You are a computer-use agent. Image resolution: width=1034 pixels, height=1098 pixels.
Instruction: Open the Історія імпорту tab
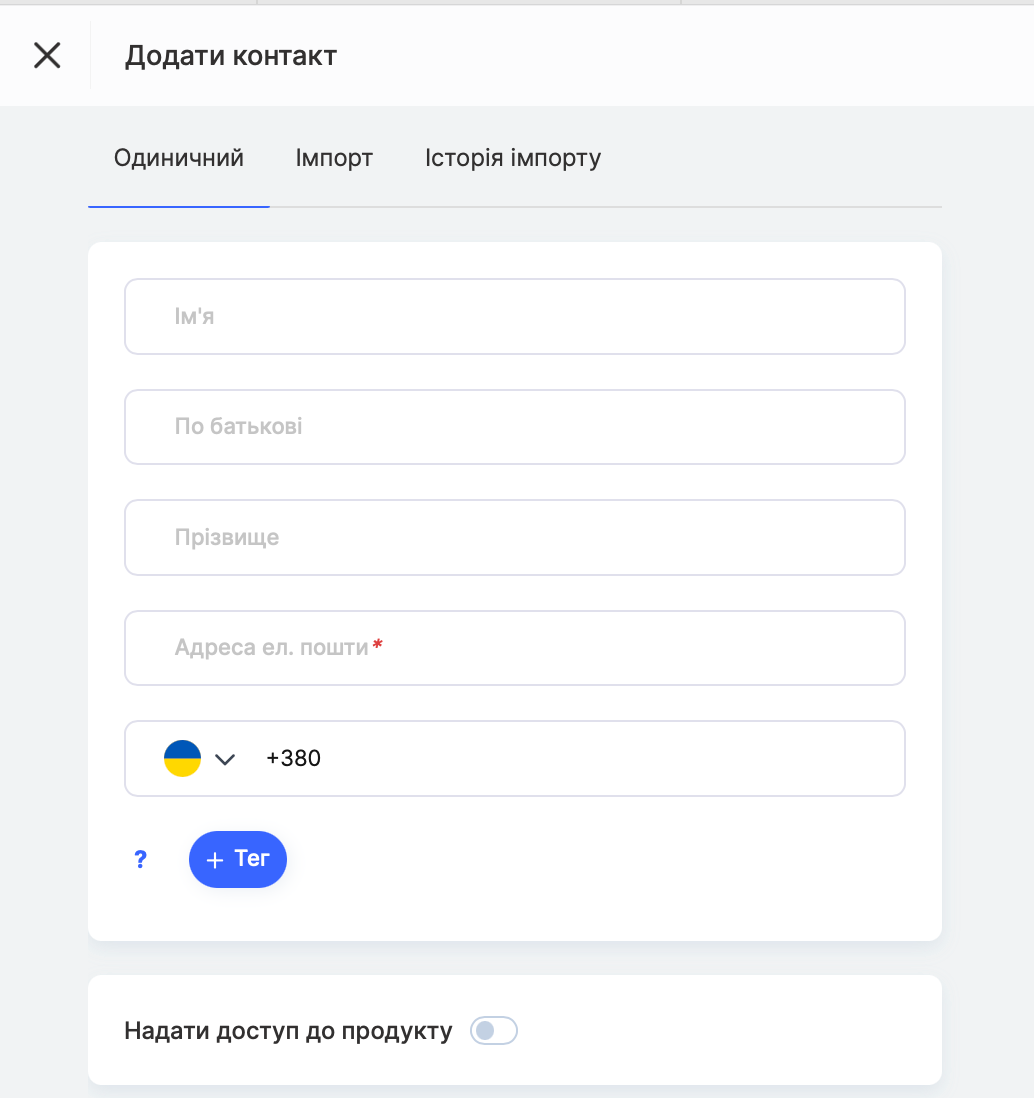pos(513,158)
